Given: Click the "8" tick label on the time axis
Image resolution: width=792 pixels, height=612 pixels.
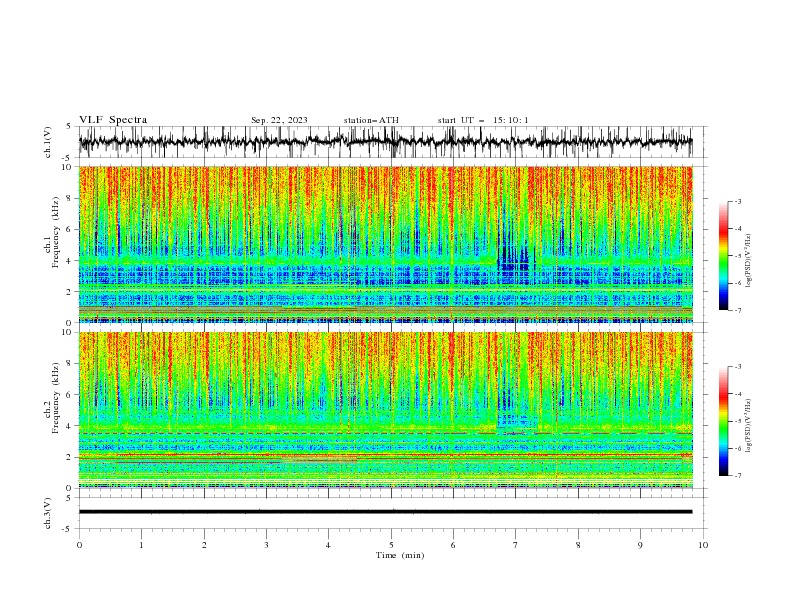Looking at the screenshot, I should [578, 545].
